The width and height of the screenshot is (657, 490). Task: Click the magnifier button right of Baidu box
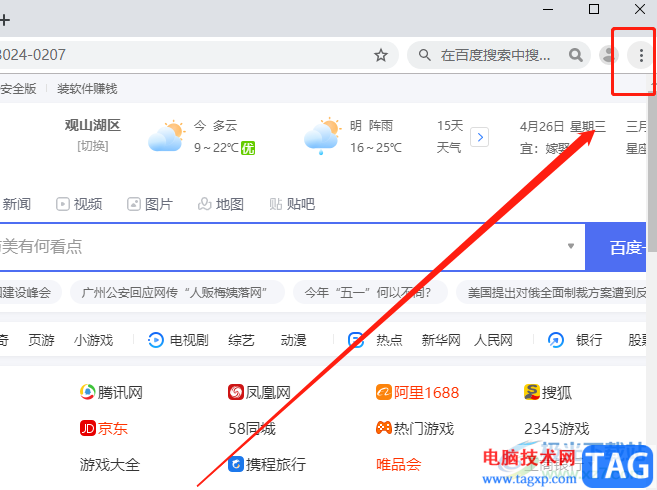pos(576,55)
